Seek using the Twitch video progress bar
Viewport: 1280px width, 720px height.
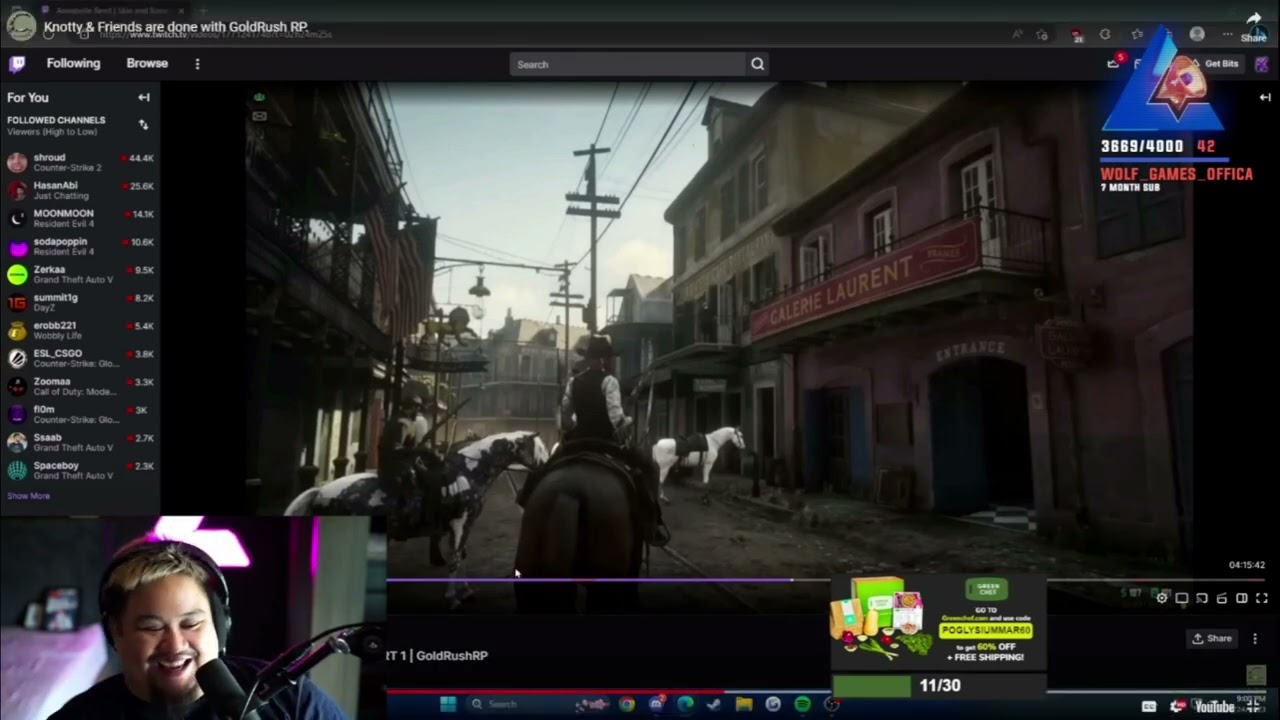coord(825,579)
